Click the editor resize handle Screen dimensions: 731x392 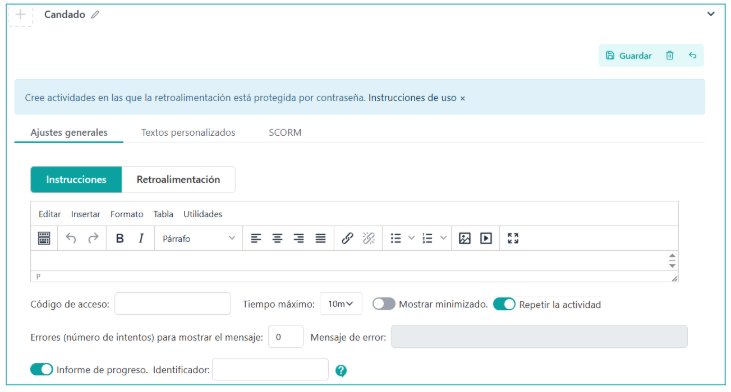674,278
